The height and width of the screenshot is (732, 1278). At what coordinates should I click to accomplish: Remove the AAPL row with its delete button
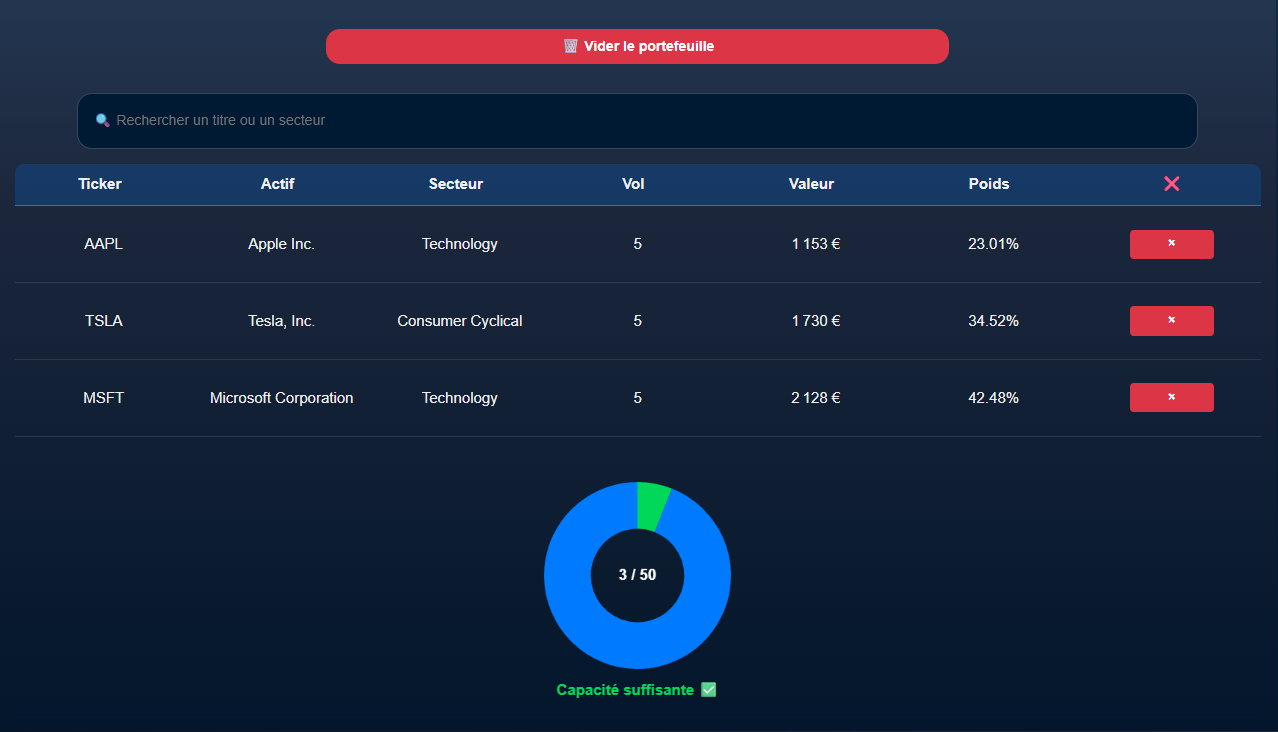[1171, 244]
